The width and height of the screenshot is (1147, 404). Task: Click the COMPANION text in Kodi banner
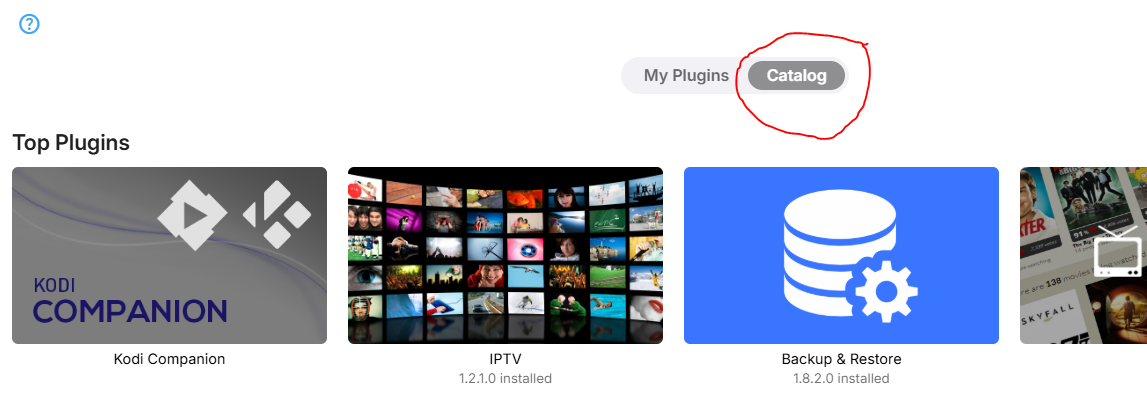coord(130,311)
